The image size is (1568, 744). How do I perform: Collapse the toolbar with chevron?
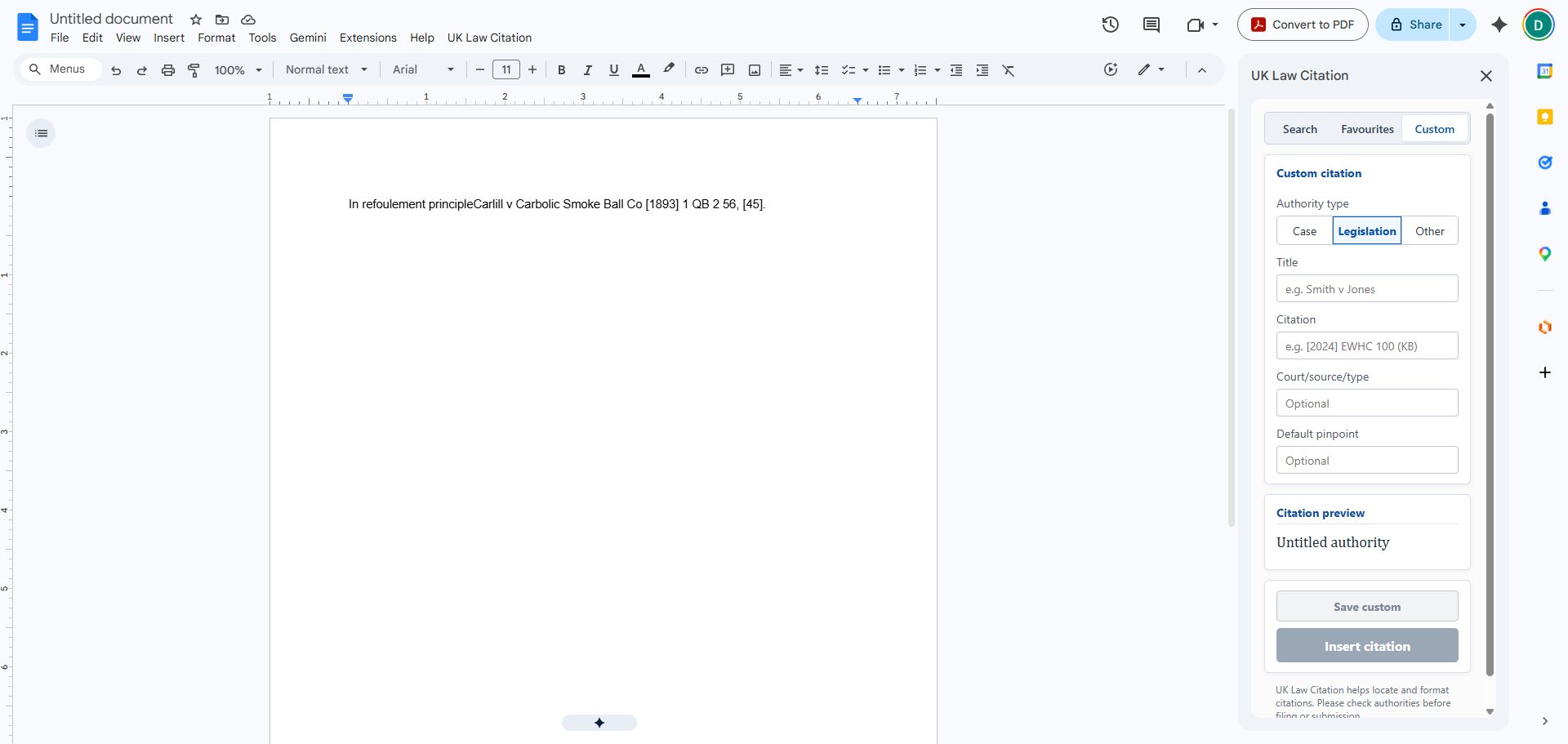coord(1202,70)
